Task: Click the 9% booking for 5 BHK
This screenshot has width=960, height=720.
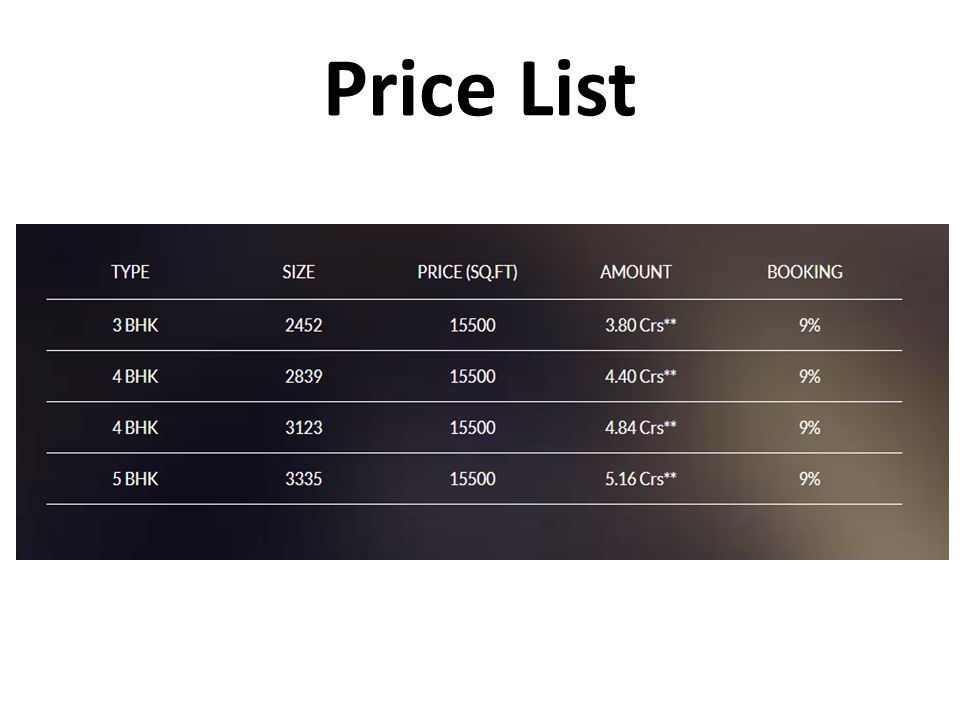Action: 810,479
